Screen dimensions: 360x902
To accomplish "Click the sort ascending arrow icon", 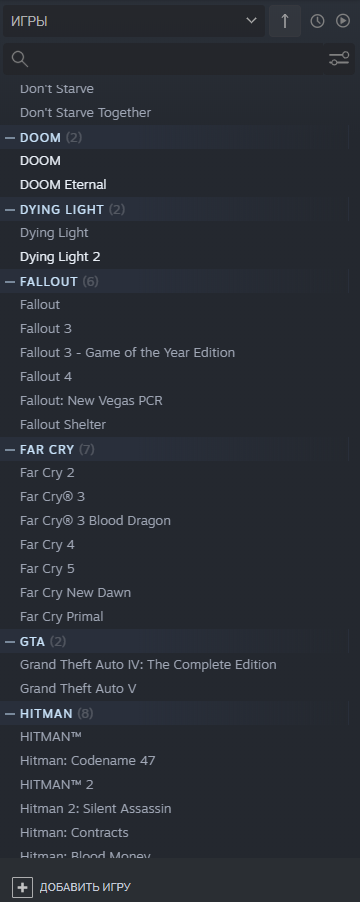I will (285, 21).
